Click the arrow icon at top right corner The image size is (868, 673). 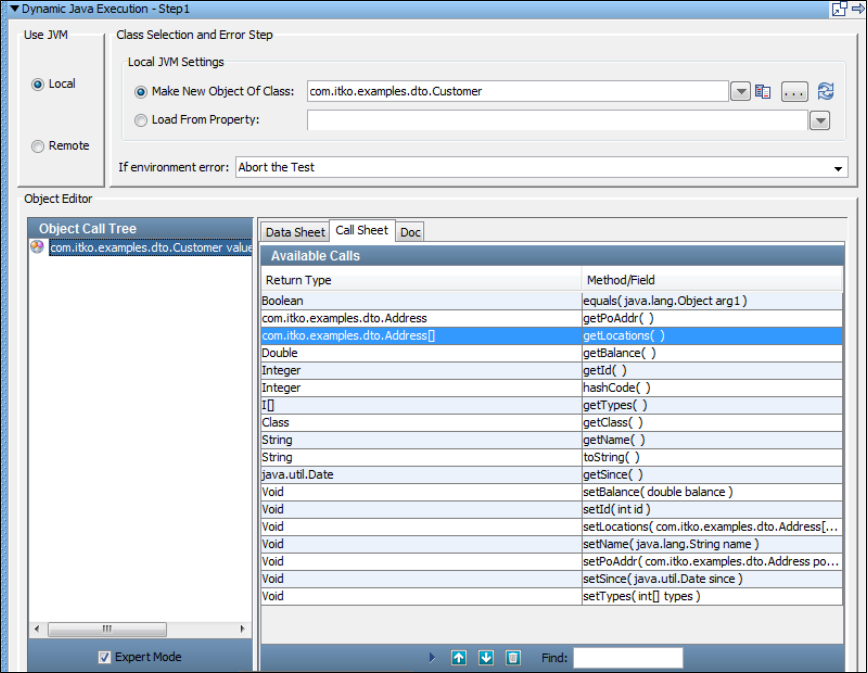tap(859, 9)
